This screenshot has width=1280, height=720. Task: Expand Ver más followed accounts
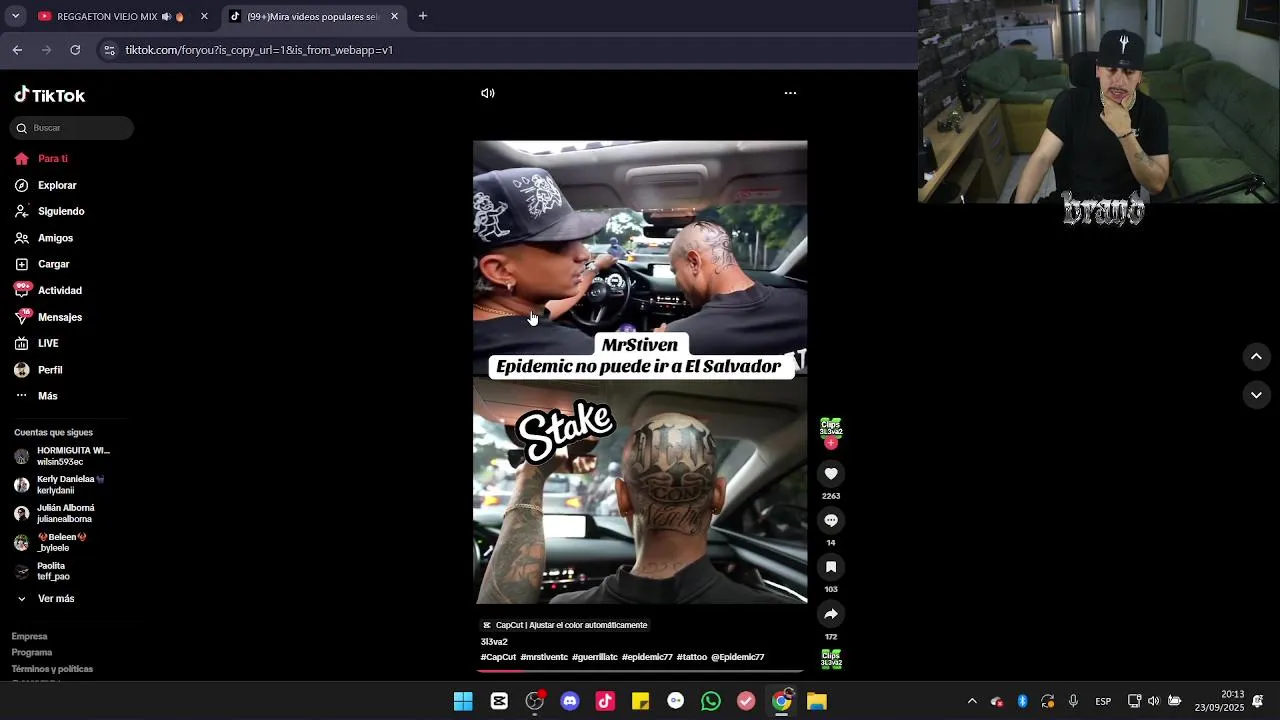[45, 599]
